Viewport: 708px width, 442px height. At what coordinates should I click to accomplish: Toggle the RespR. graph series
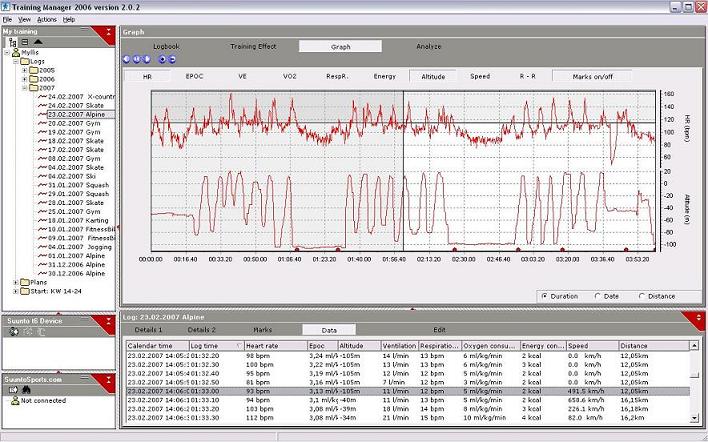pyautogui.click(x=337, y=77)
